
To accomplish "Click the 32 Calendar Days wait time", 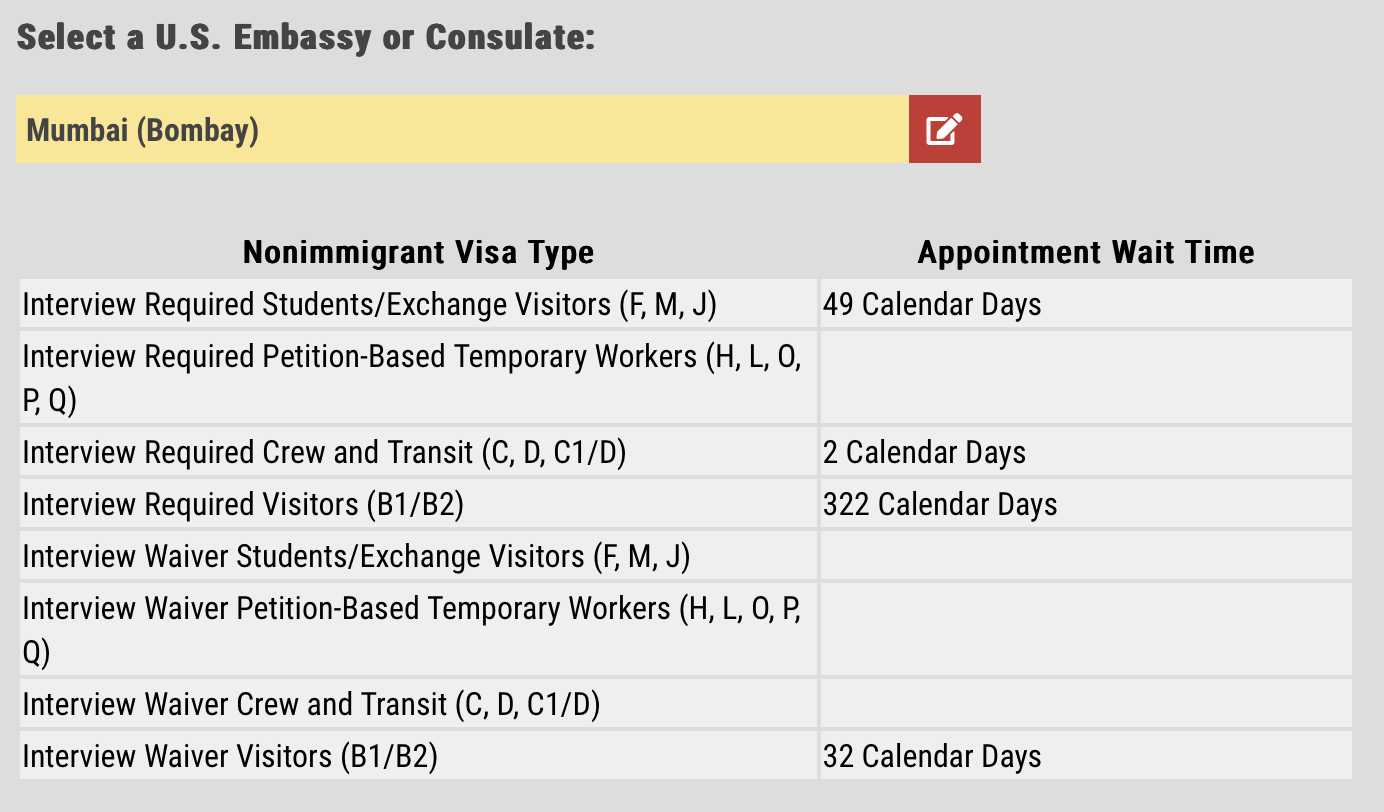I will [x=933, y=757].
